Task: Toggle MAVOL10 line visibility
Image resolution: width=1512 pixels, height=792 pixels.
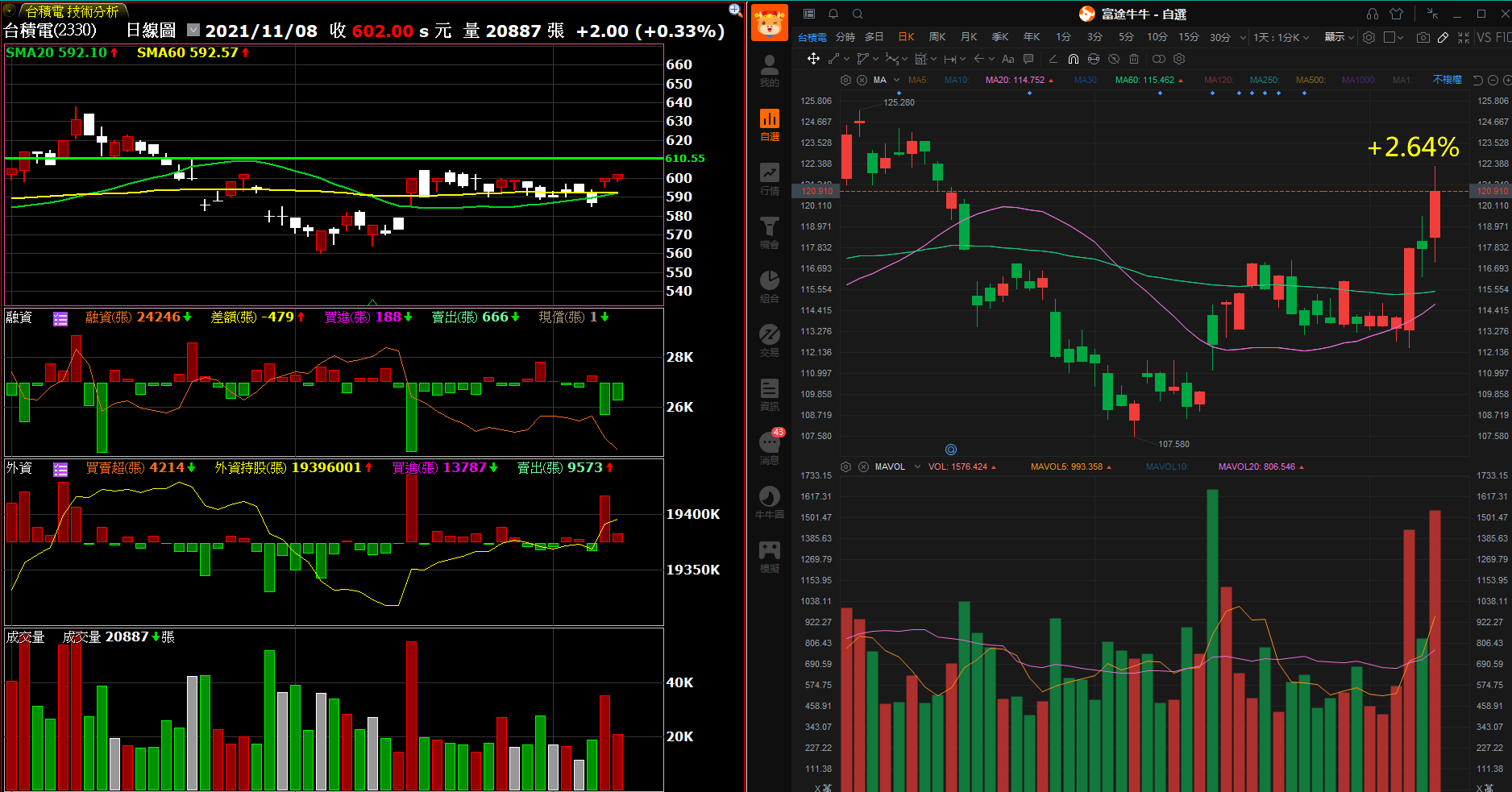Action: click(1167, 466)
